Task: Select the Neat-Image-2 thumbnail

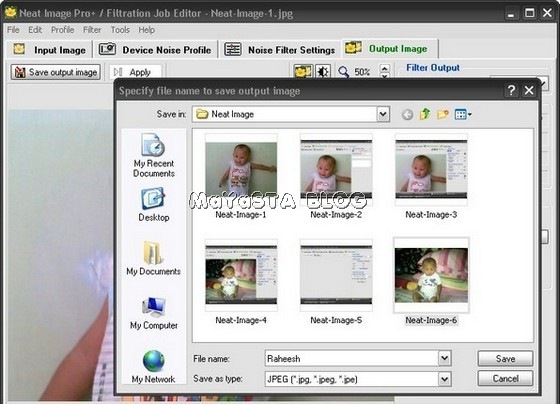Action: [336, 170]
